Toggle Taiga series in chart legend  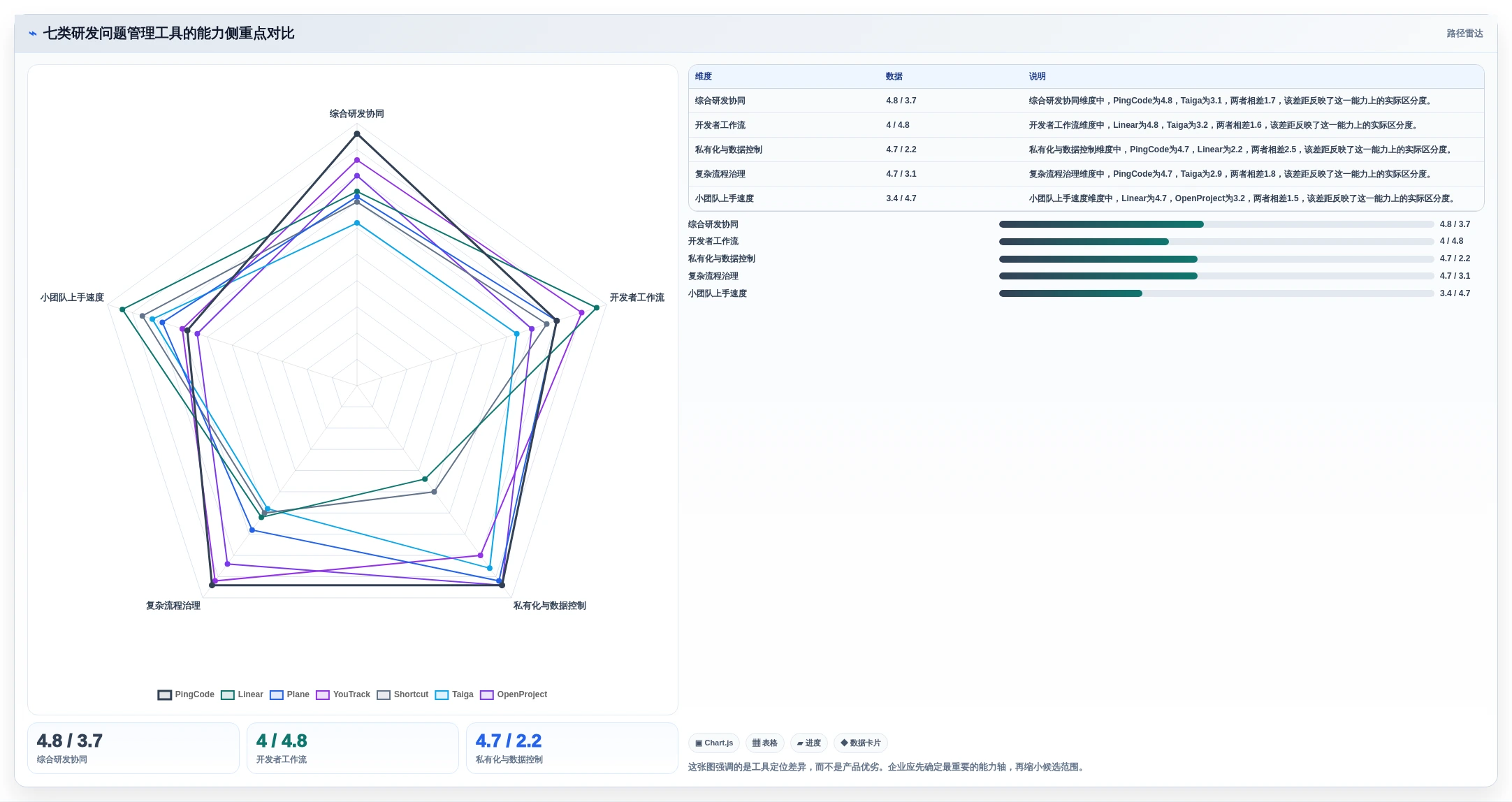click(454, 694)
